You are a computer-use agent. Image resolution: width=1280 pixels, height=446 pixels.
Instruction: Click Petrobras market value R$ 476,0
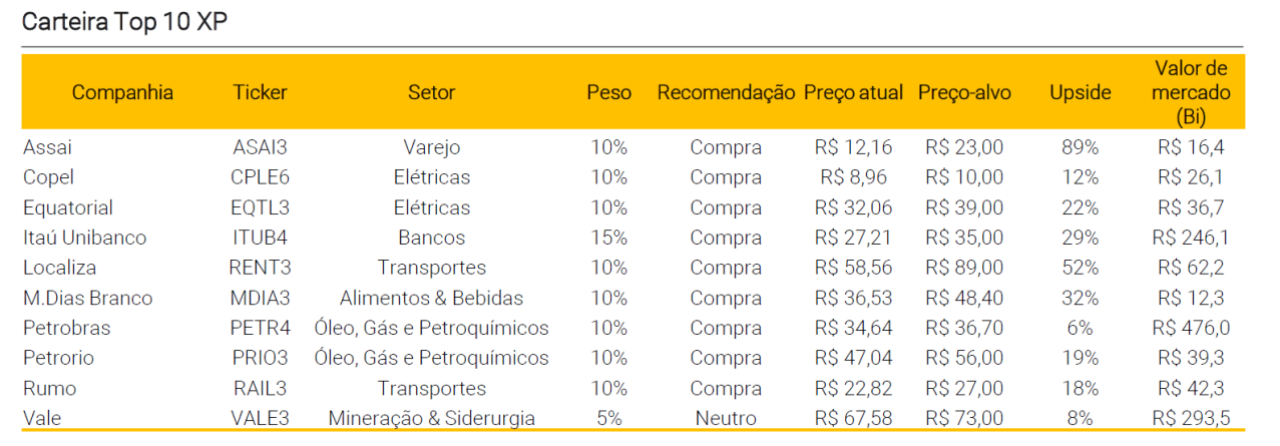pos(1191,328)
